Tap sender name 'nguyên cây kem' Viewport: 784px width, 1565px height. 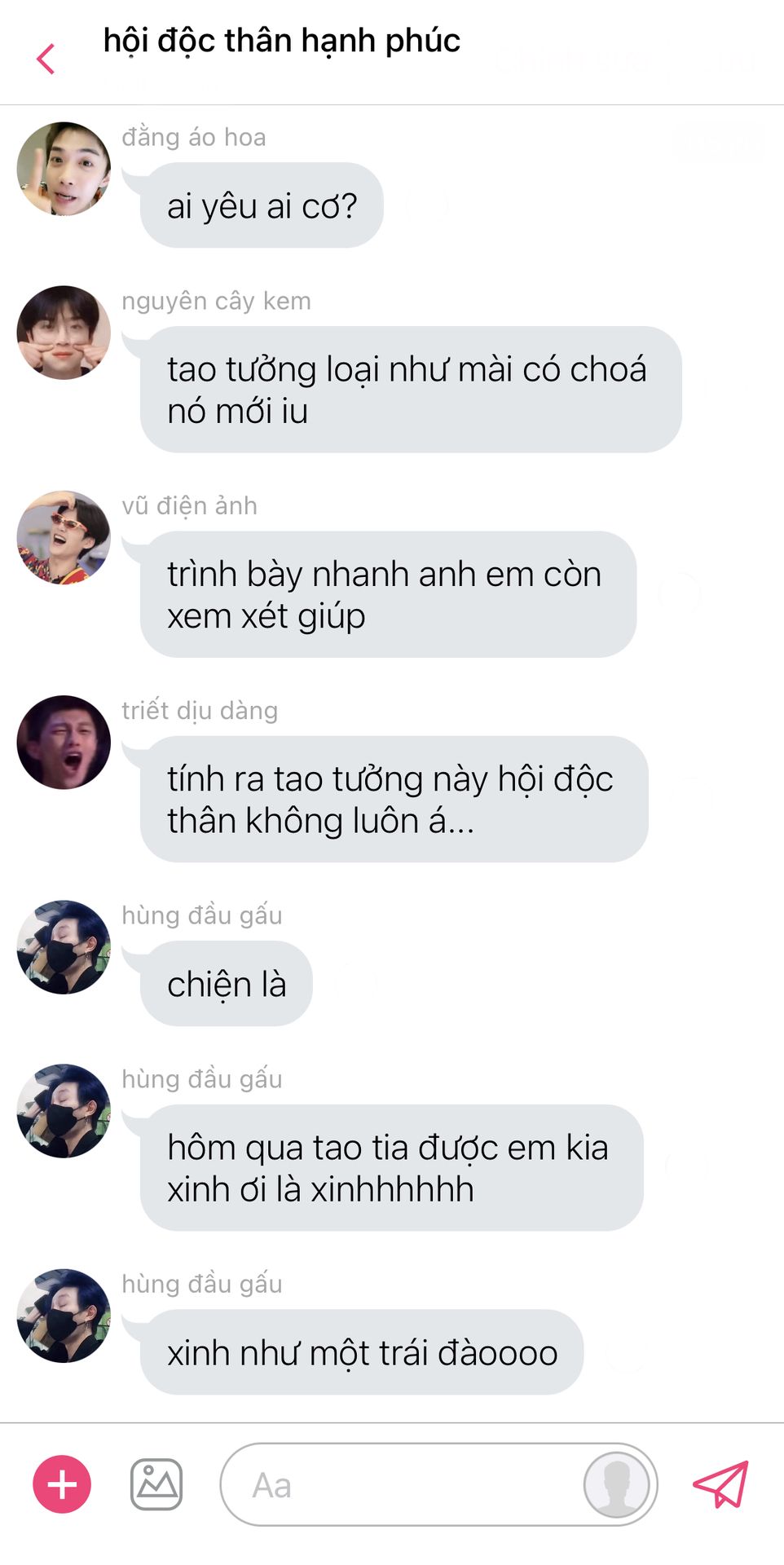[216, 301]
